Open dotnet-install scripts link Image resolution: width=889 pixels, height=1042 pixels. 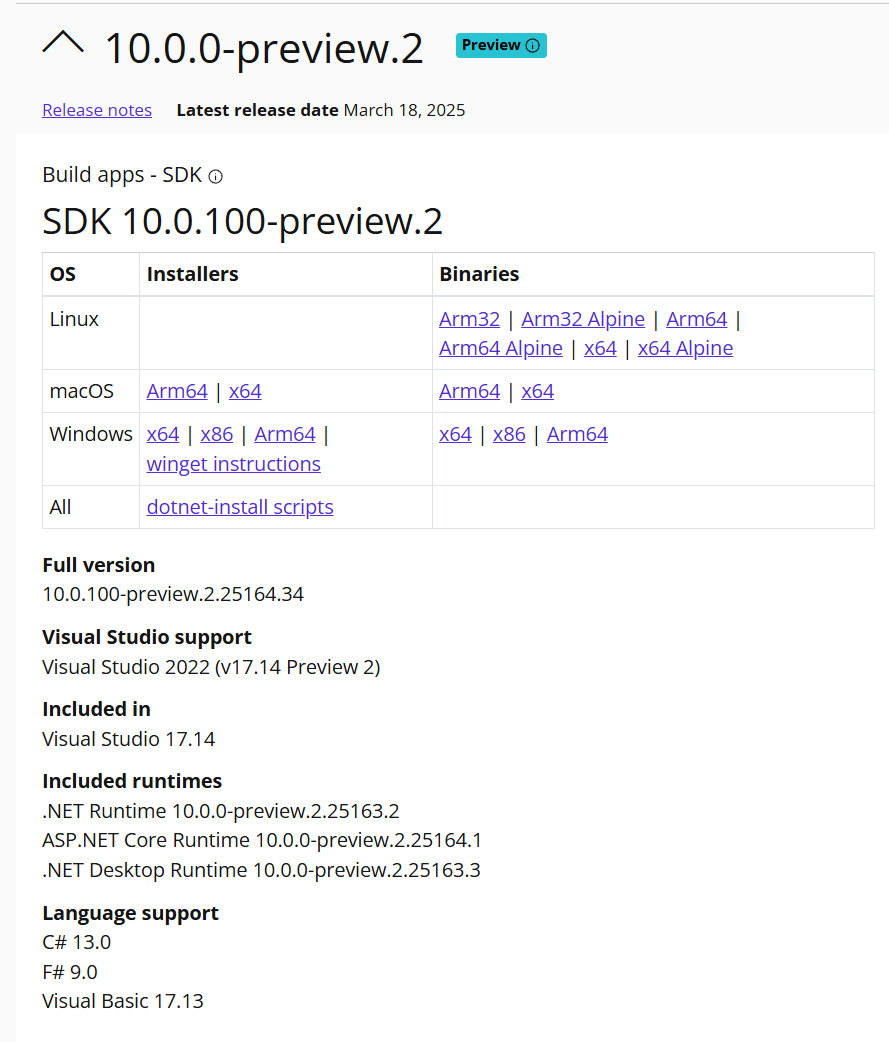240,507
